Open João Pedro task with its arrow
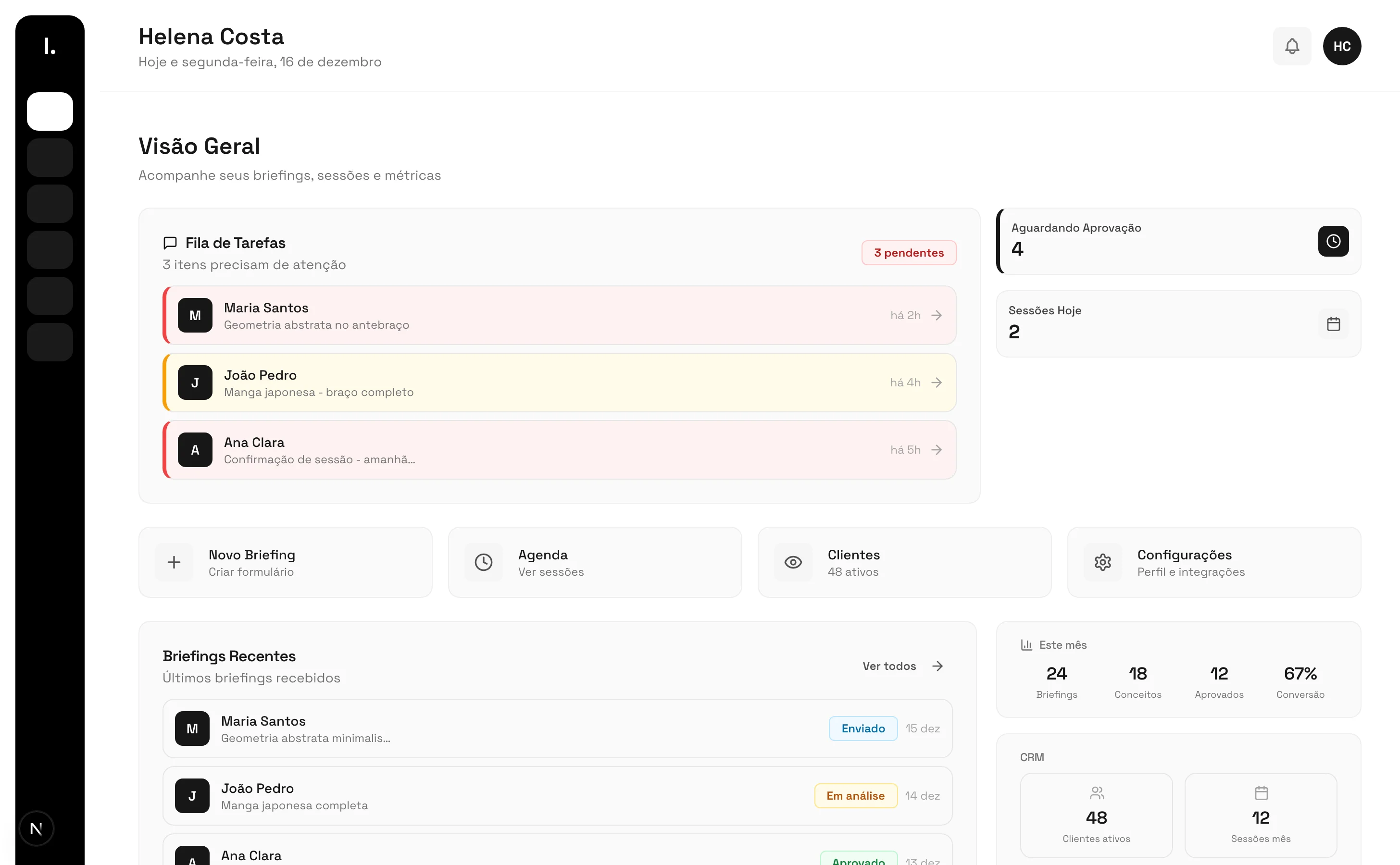The image size is (1400, 865). (937, 382)
